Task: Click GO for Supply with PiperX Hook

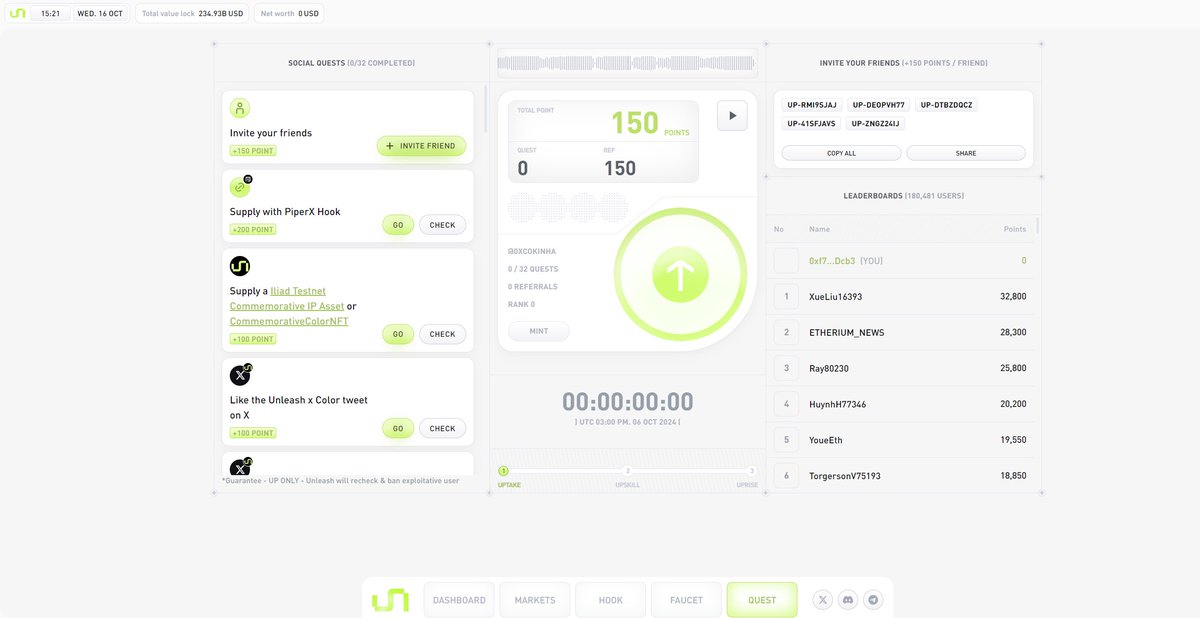Action: pos(398,225)
